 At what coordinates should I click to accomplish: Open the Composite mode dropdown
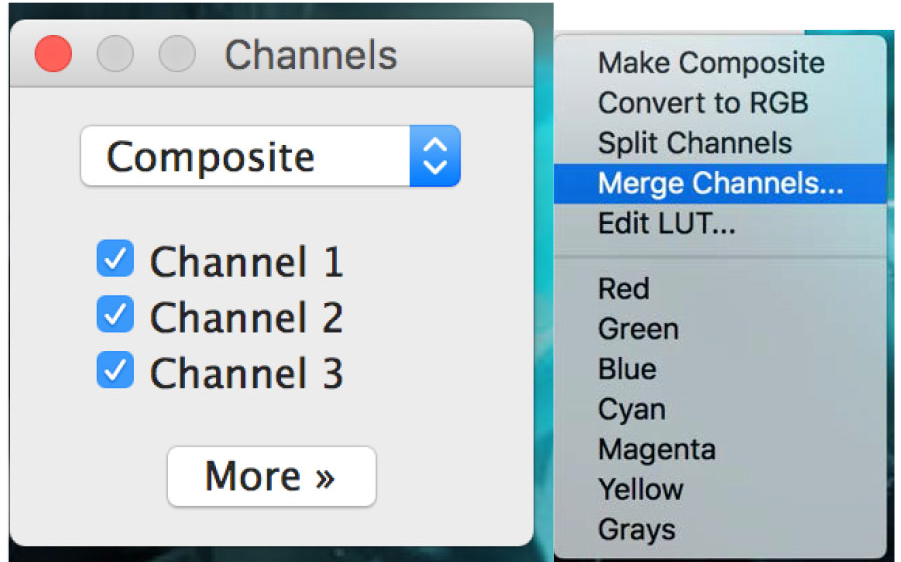pyautogui.click(x=271, y=156)
